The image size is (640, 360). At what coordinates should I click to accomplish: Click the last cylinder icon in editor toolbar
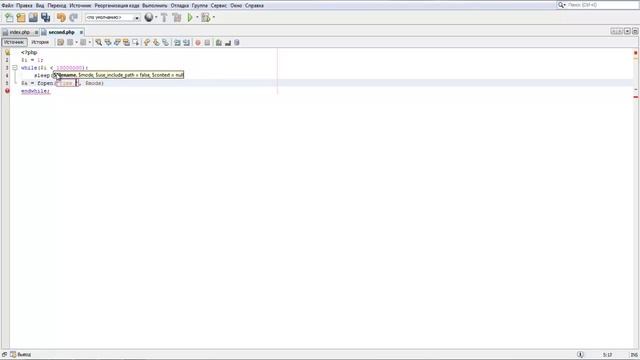[237, 42]
